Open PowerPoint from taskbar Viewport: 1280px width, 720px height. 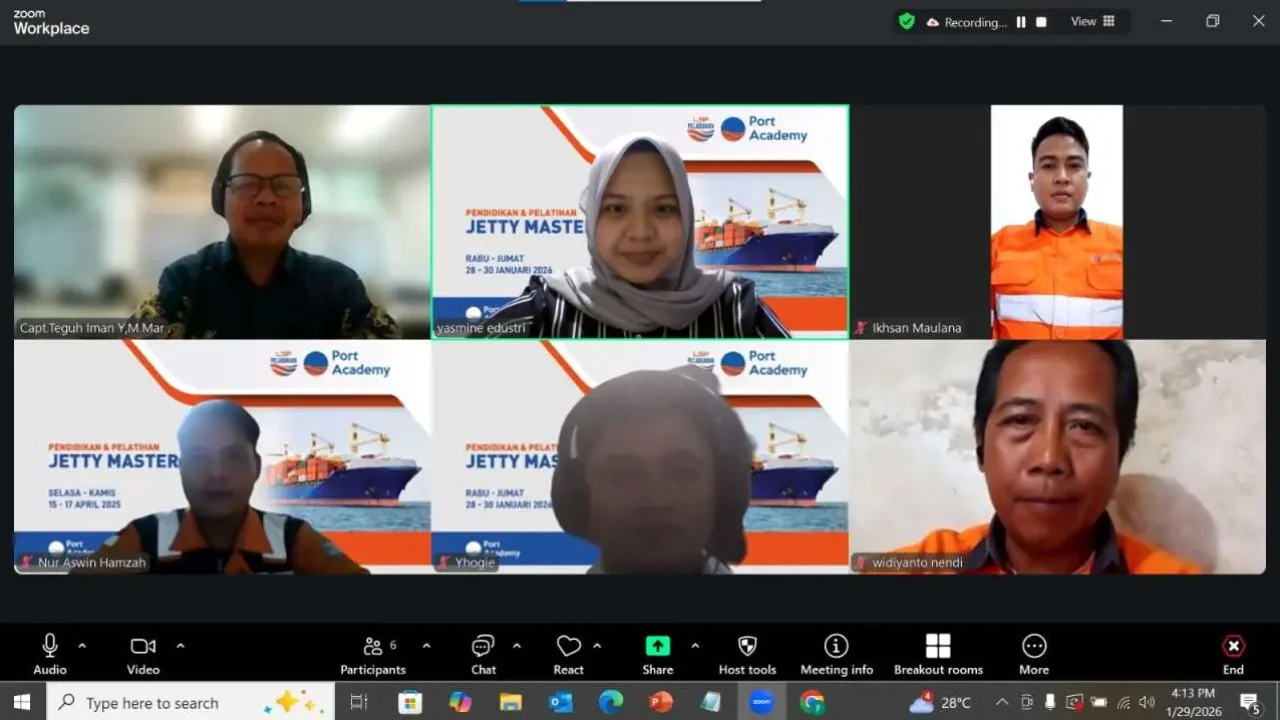point(661,703)
